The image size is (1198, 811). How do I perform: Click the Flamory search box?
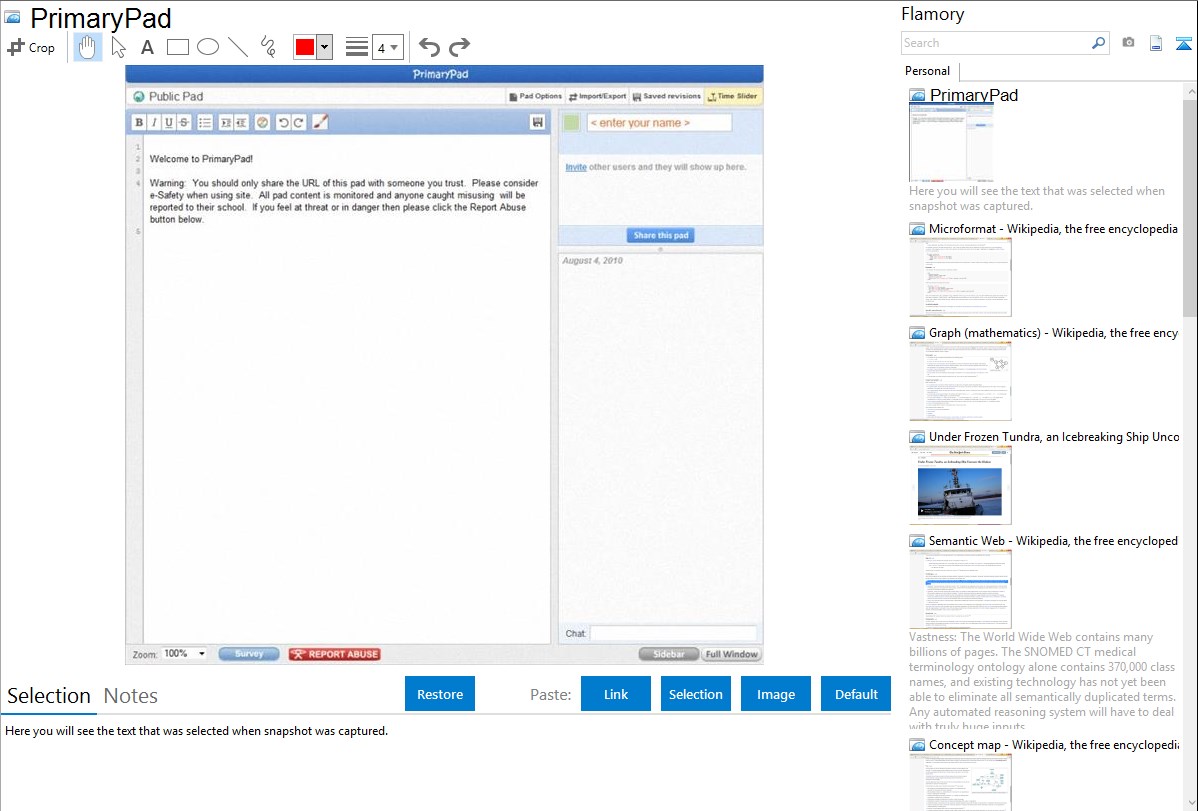pos(995,43)
